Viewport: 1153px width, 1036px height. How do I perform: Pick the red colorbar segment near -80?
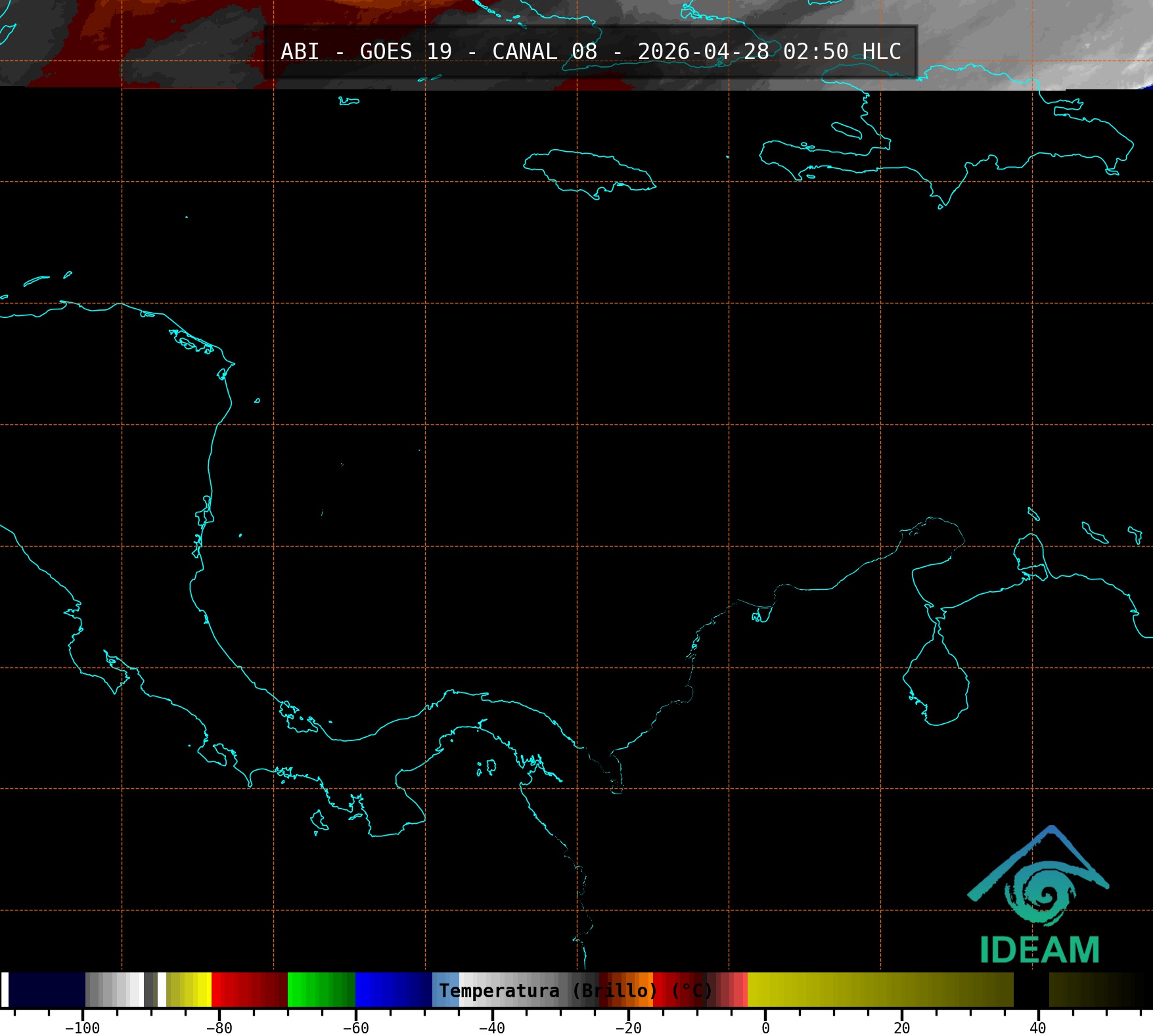[248, 990]
